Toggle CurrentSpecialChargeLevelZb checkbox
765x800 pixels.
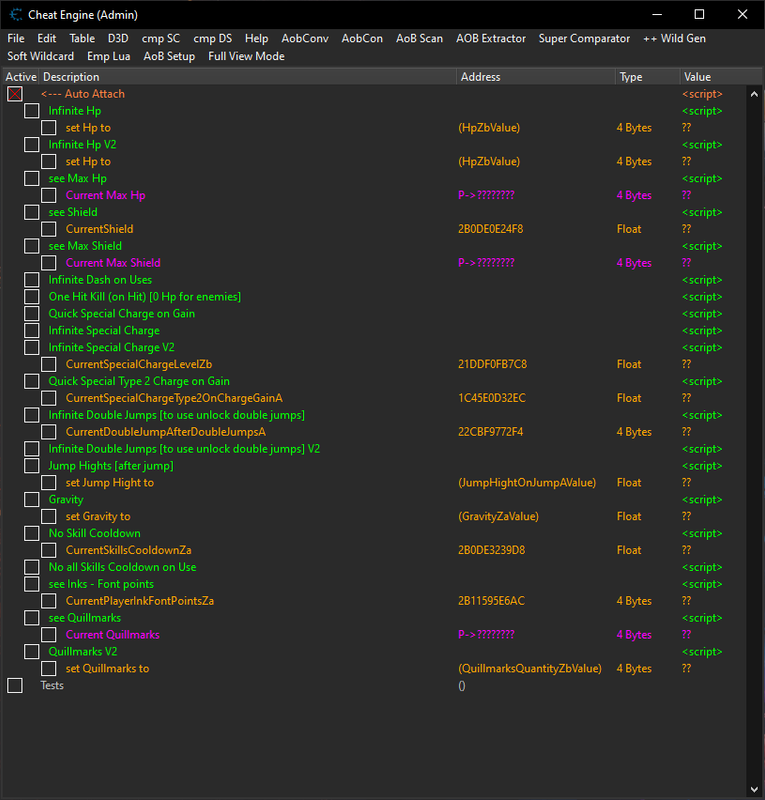(x=48, y=364)
